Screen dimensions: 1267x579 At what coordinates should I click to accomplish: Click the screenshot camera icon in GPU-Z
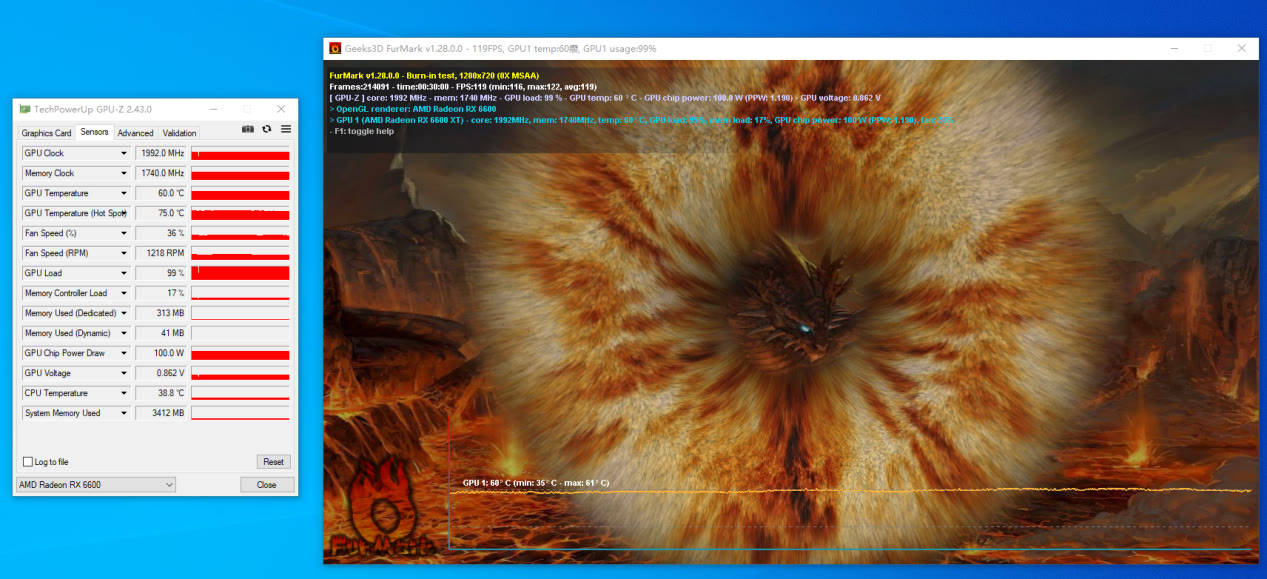click(x=248, y=129)
